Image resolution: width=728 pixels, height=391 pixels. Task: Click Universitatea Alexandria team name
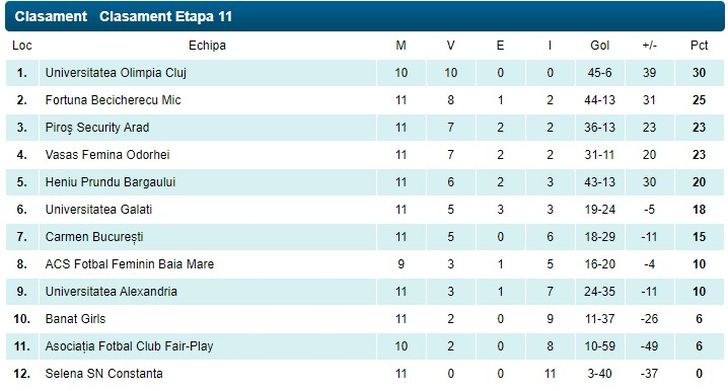click(x=111, y=292)
